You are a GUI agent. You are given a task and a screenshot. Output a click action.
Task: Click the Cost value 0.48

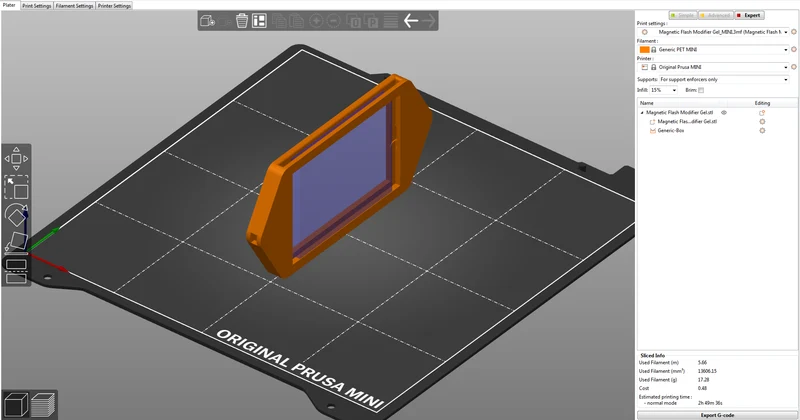pos(702,388)
